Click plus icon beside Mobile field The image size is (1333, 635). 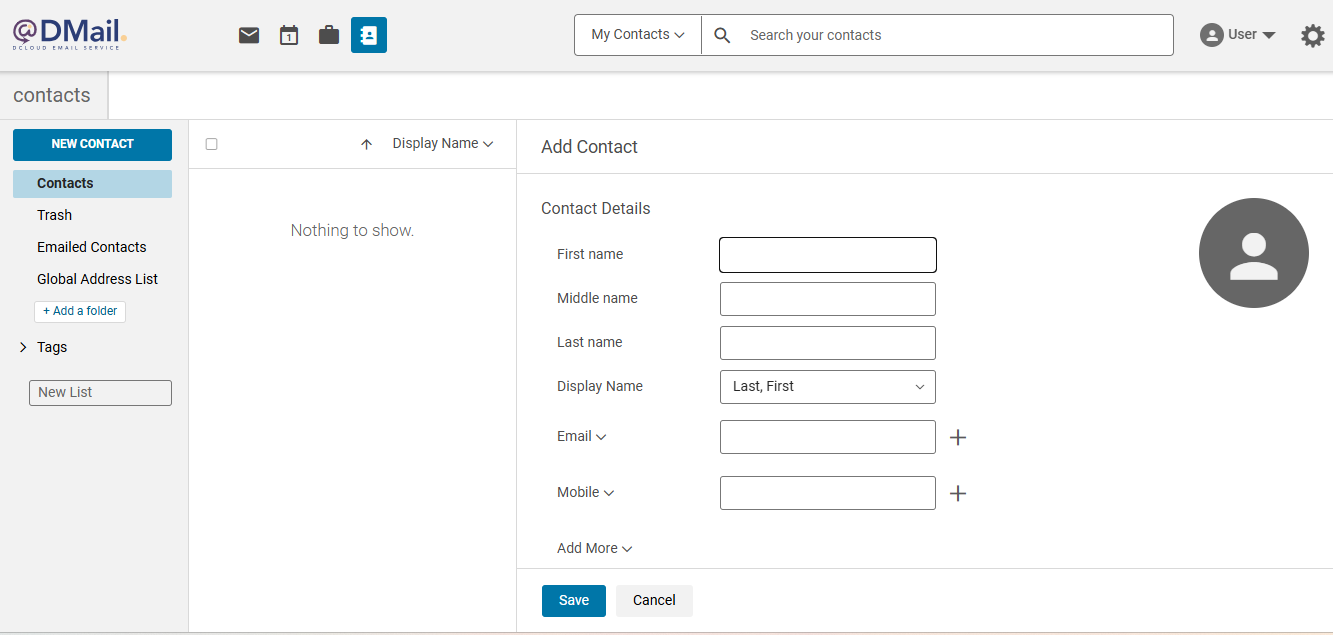pos(958,493)
